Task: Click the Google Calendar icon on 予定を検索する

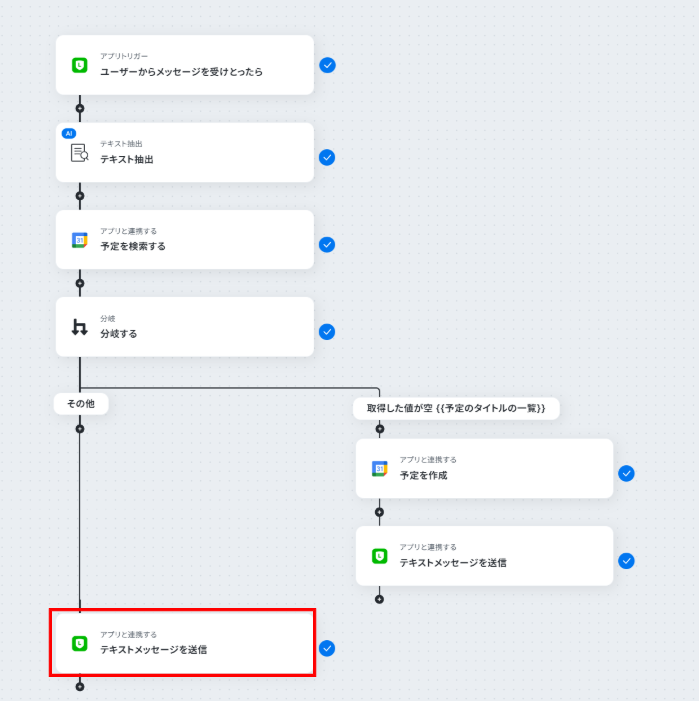Action: (x=80, y=240)
